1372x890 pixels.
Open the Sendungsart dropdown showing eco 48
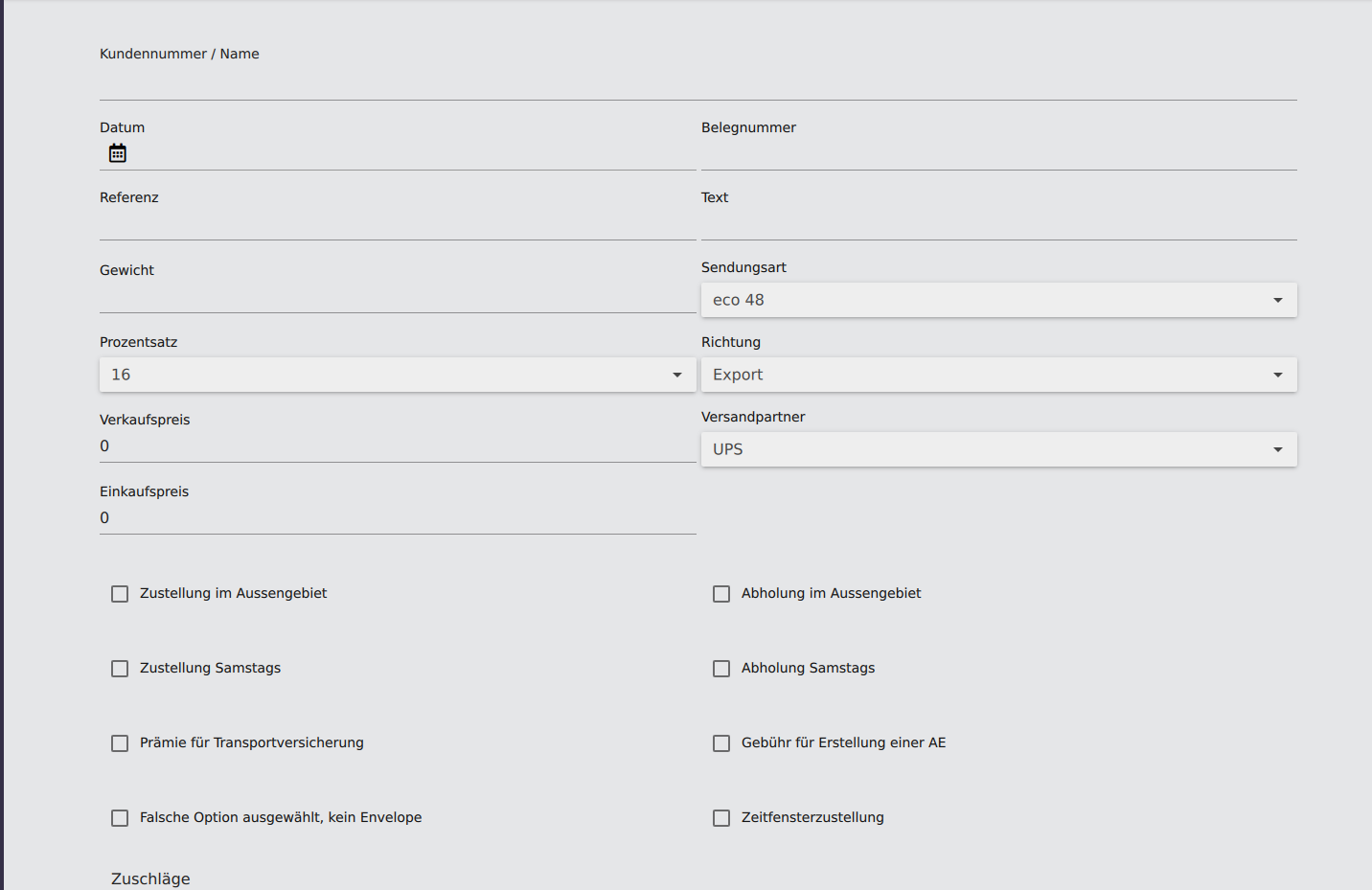998,300
